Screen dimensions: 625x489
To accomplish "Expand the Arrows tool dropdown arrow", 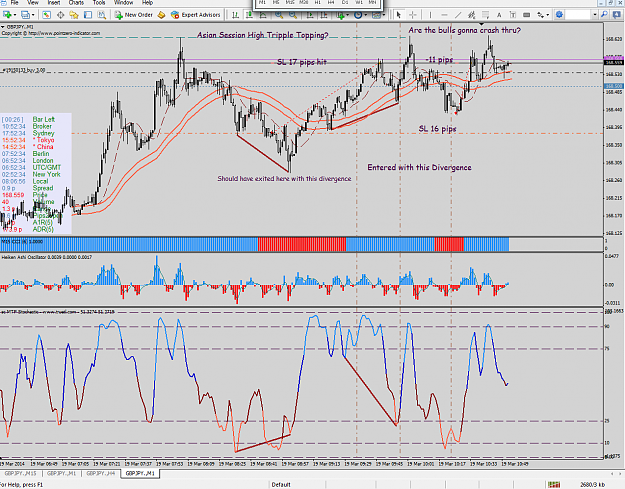I will click(x=548, y=15).
